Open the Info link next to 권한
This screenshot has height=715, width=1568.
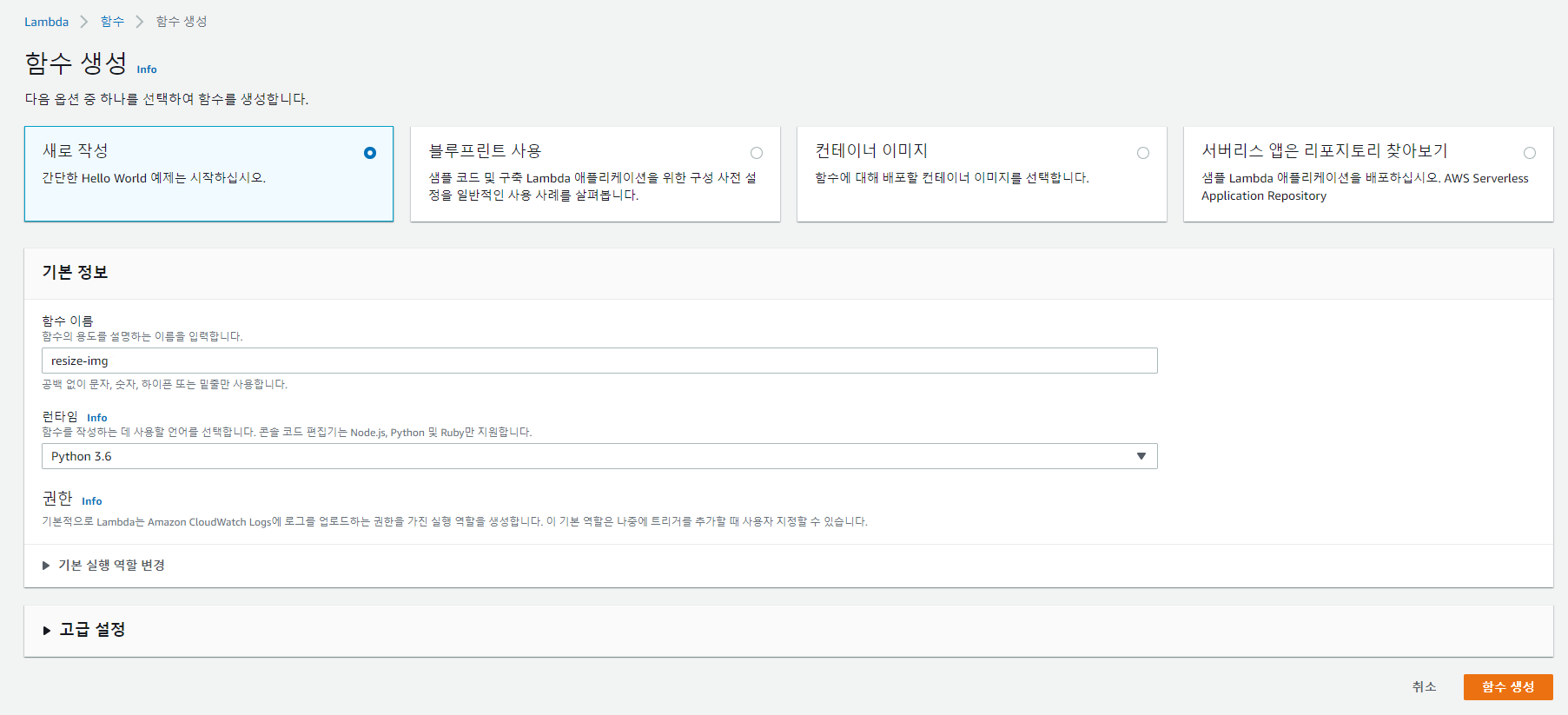point(92,501)
